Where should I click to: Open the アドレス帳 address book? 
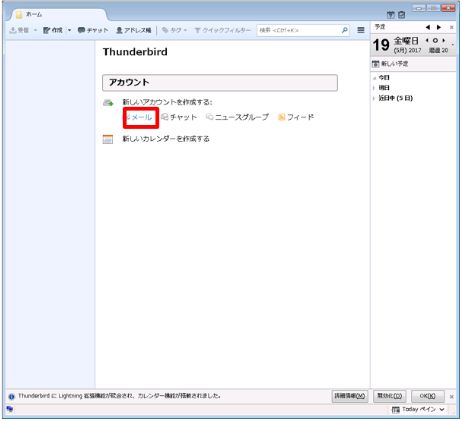(x=133, y=30)
